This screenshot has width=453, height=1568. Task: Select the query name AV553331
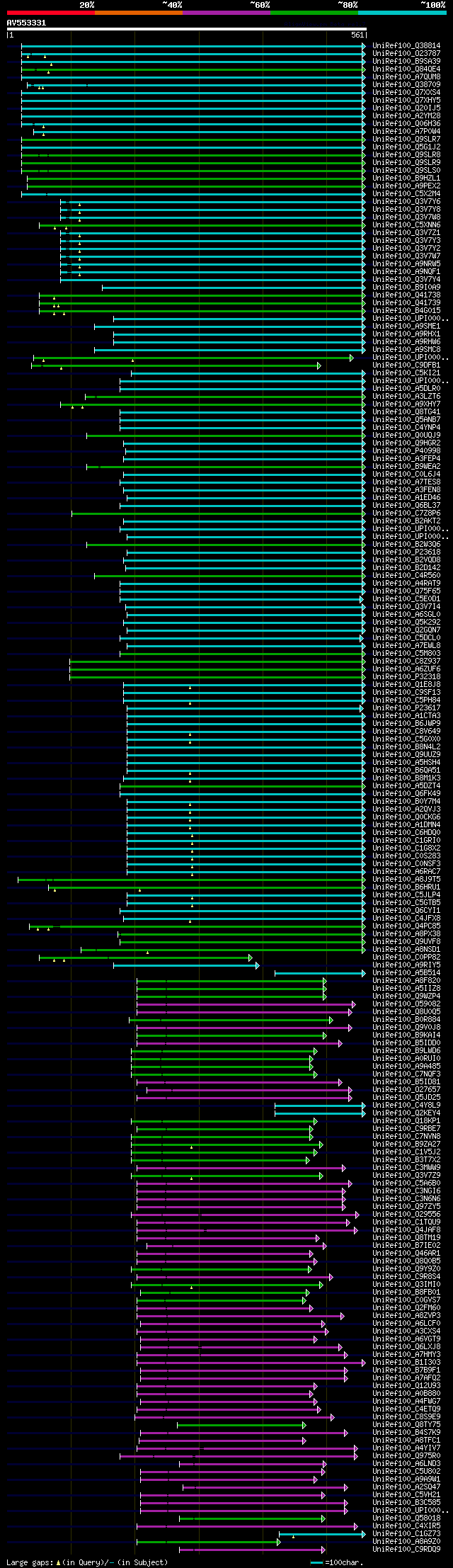point(26,23)
